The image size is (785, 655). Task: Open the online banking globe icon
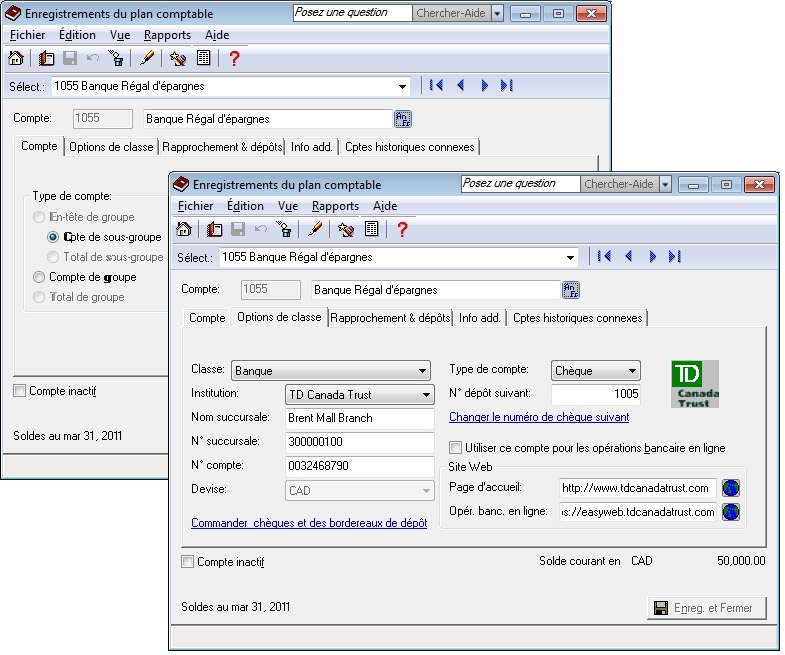(731, 512)
